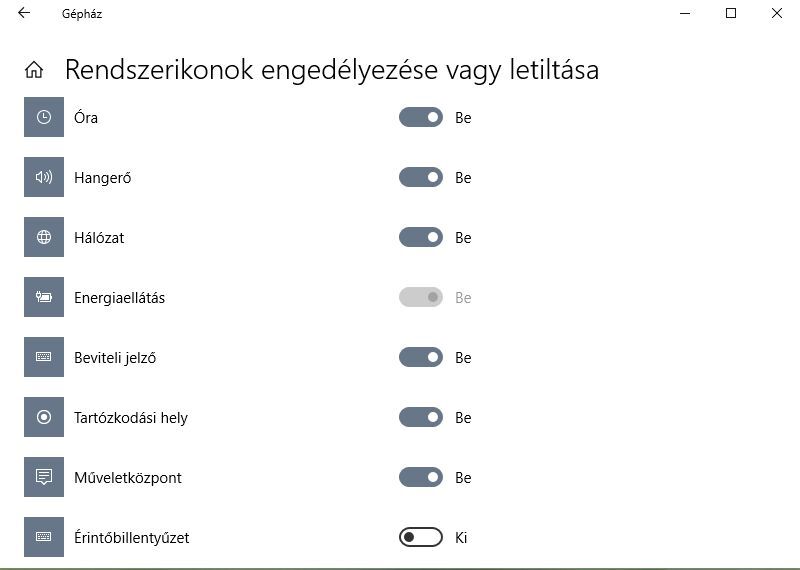Screen dimensions: 800x570
Task: Click the message icon beside Műveletközpont
Action: tap(44, 478)
